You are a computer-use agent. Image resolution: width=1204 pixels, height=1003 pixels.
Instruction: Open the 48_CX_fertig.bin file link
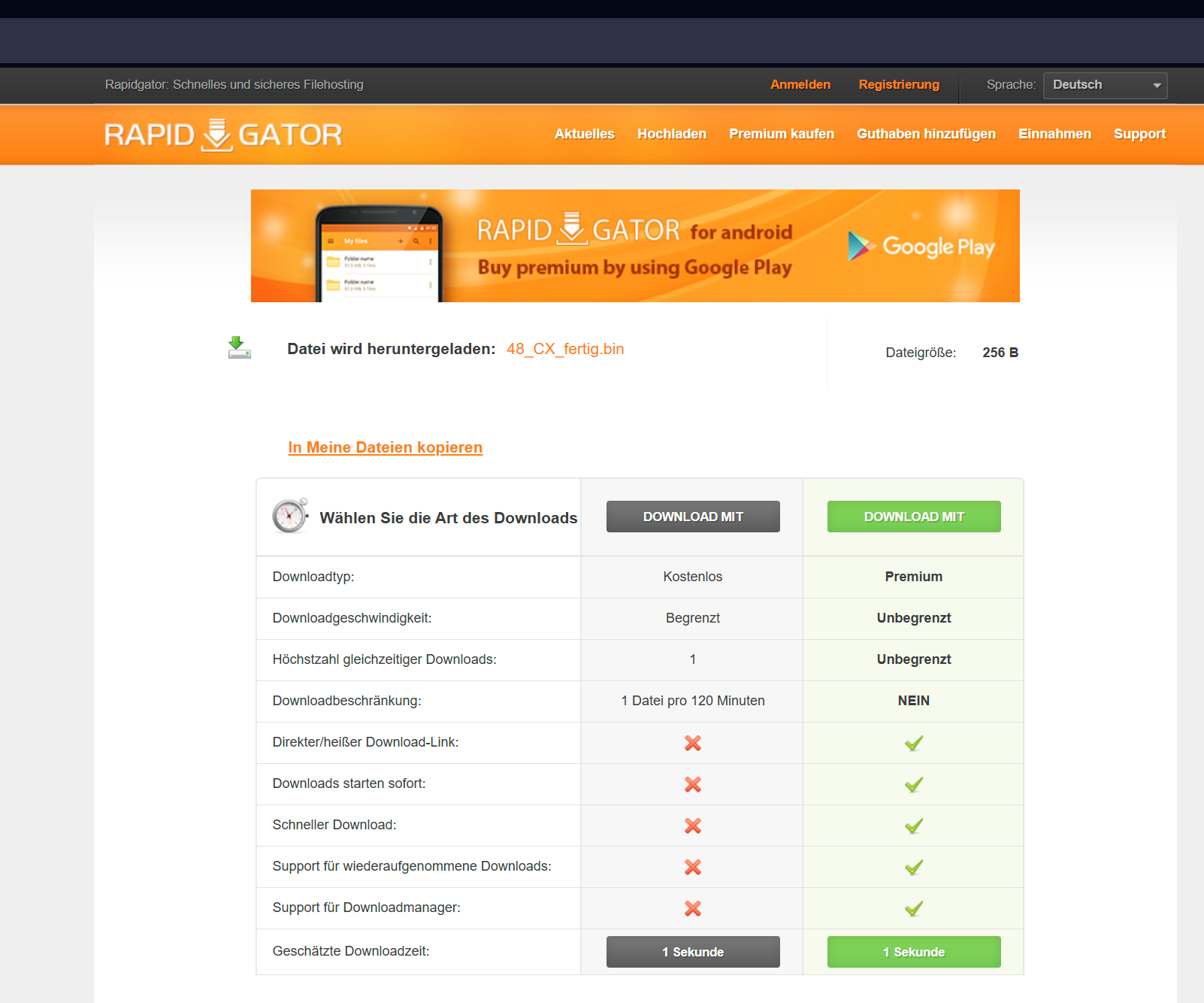[564, 349]
